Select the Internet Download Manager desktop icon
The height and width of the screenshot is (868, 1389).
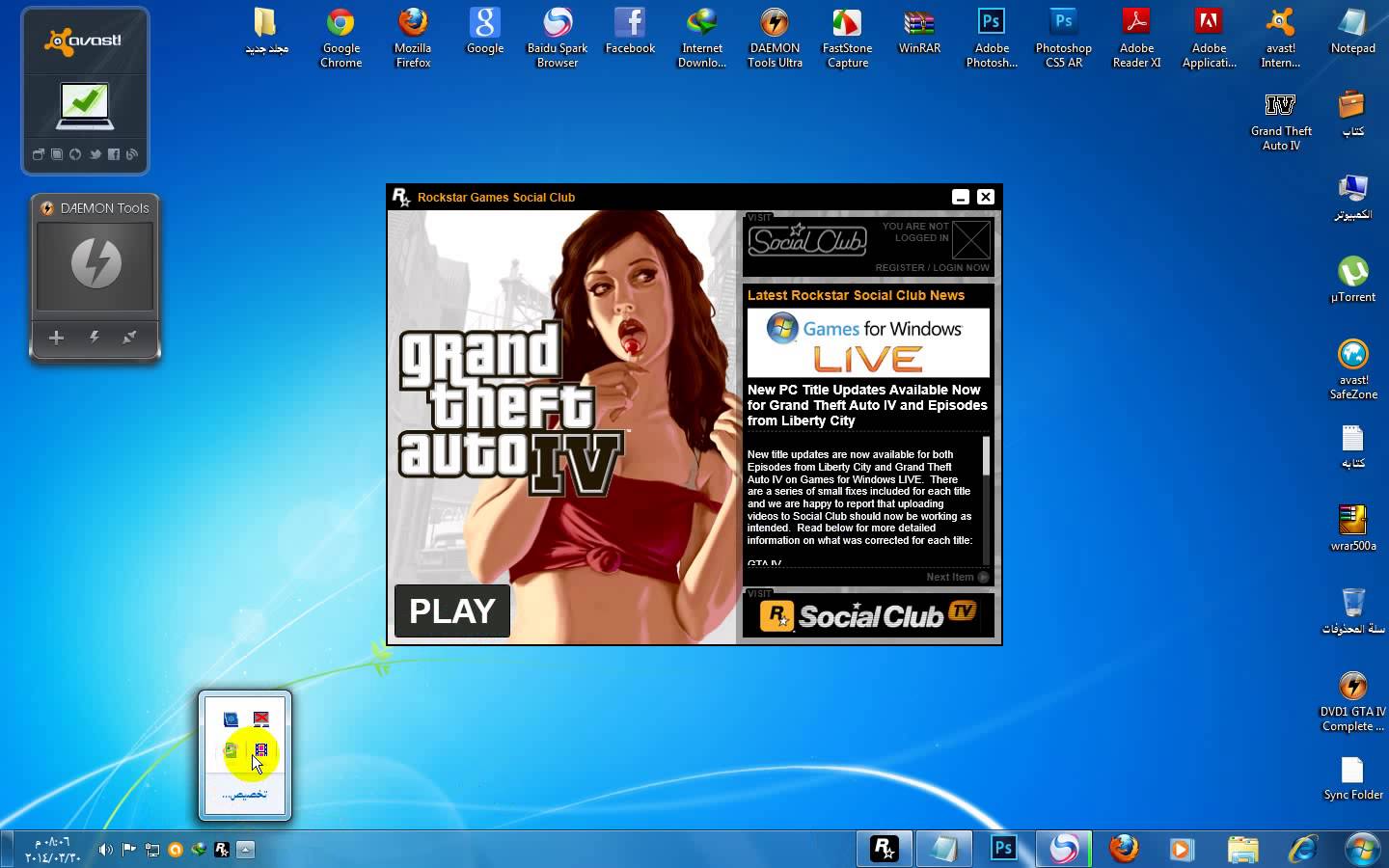[702, 39]
